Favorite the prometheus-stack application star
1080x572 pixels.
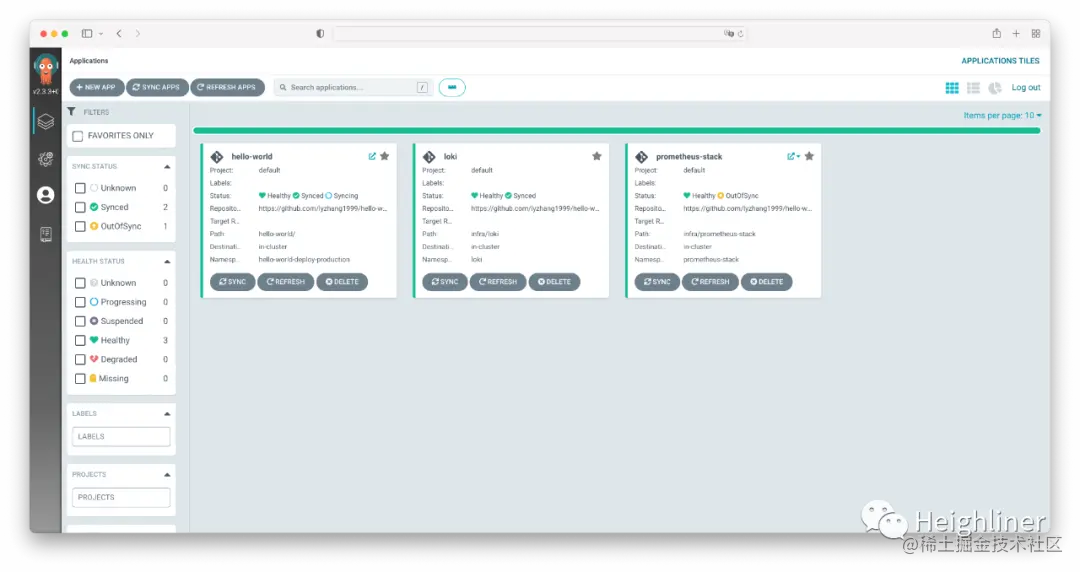click(809, 156)
